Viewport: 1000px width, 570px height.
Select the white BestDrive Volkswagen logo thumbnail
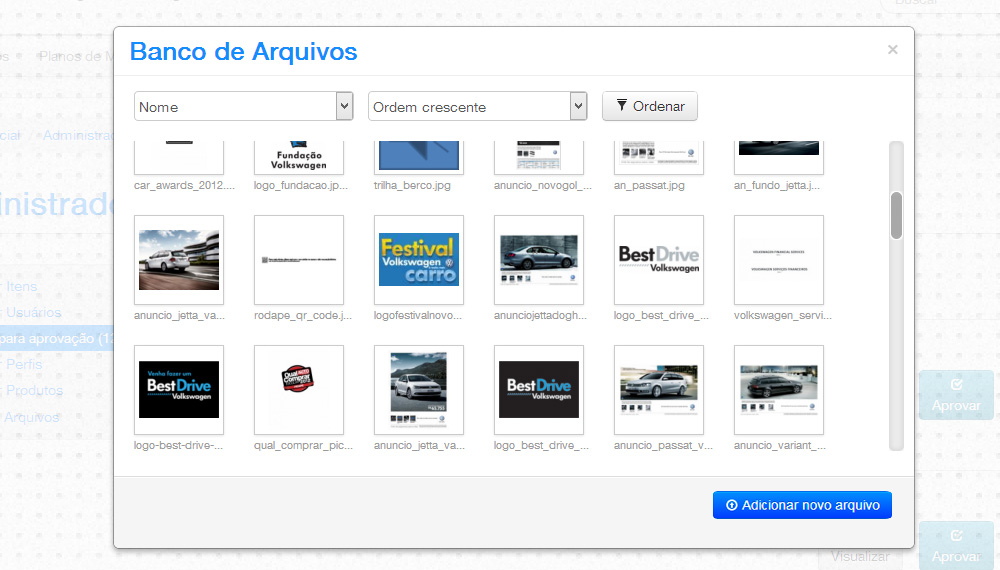[x=659, y=259]
